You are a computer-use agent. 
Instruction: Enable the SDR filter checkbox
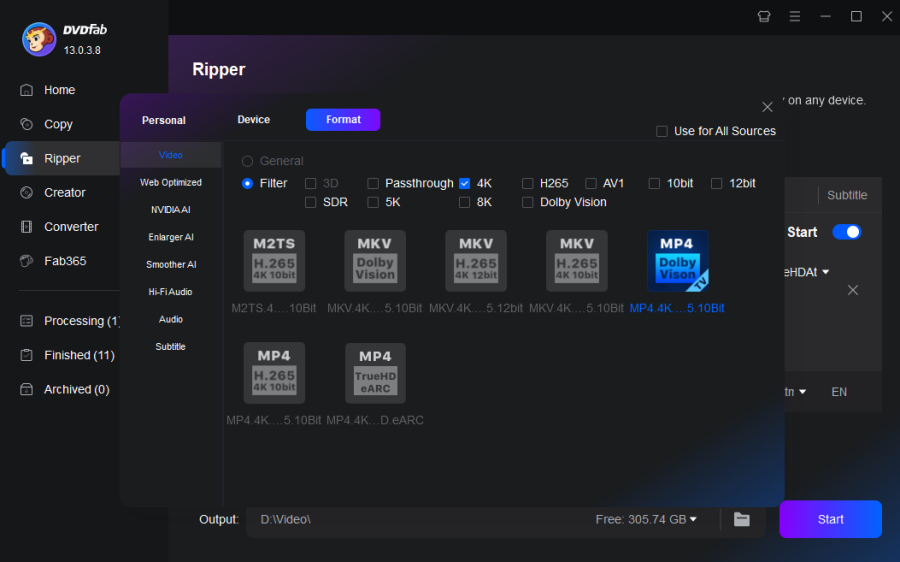pyautogui.click(x=311, y=203)
